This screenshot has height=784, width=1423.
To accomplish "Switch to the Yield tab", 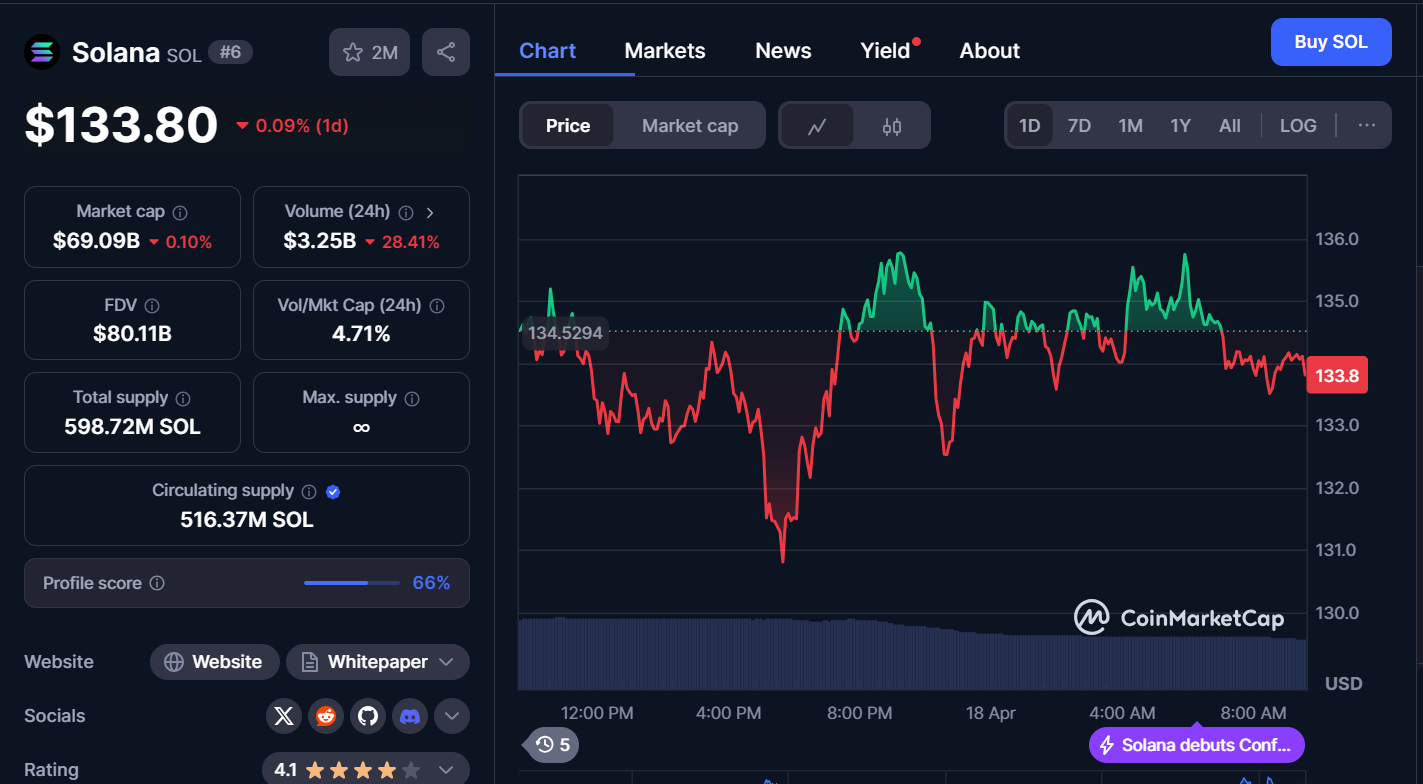I will click(886, 51).
